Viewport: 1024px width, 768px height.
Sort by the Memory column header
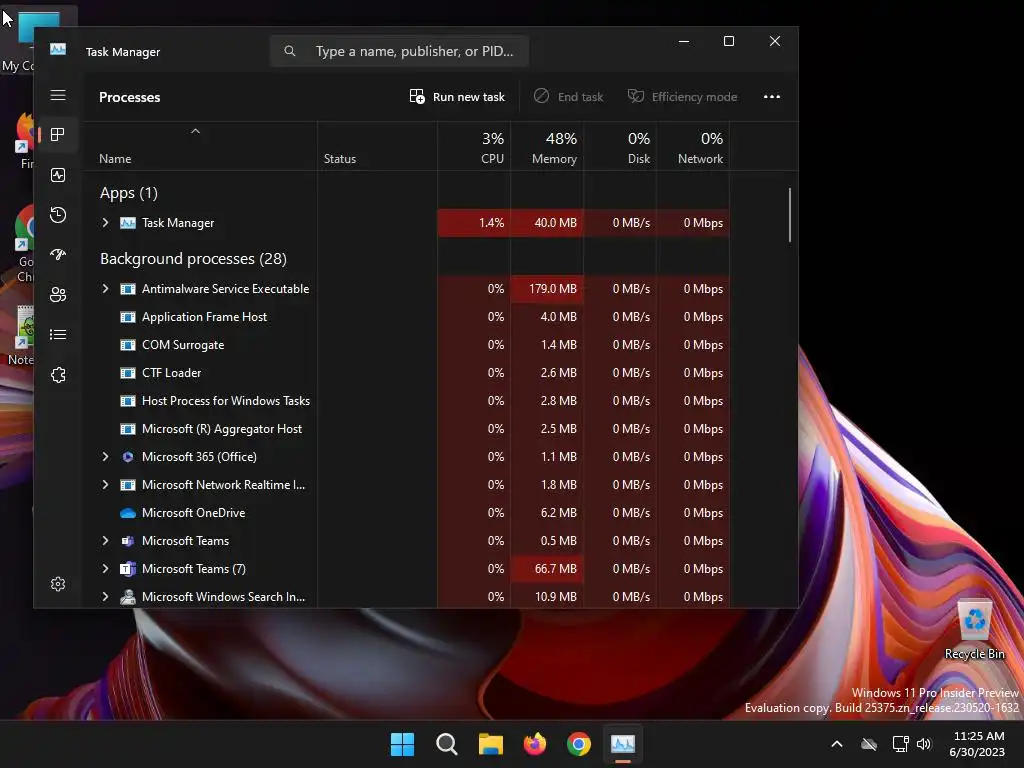coord(547,148)
